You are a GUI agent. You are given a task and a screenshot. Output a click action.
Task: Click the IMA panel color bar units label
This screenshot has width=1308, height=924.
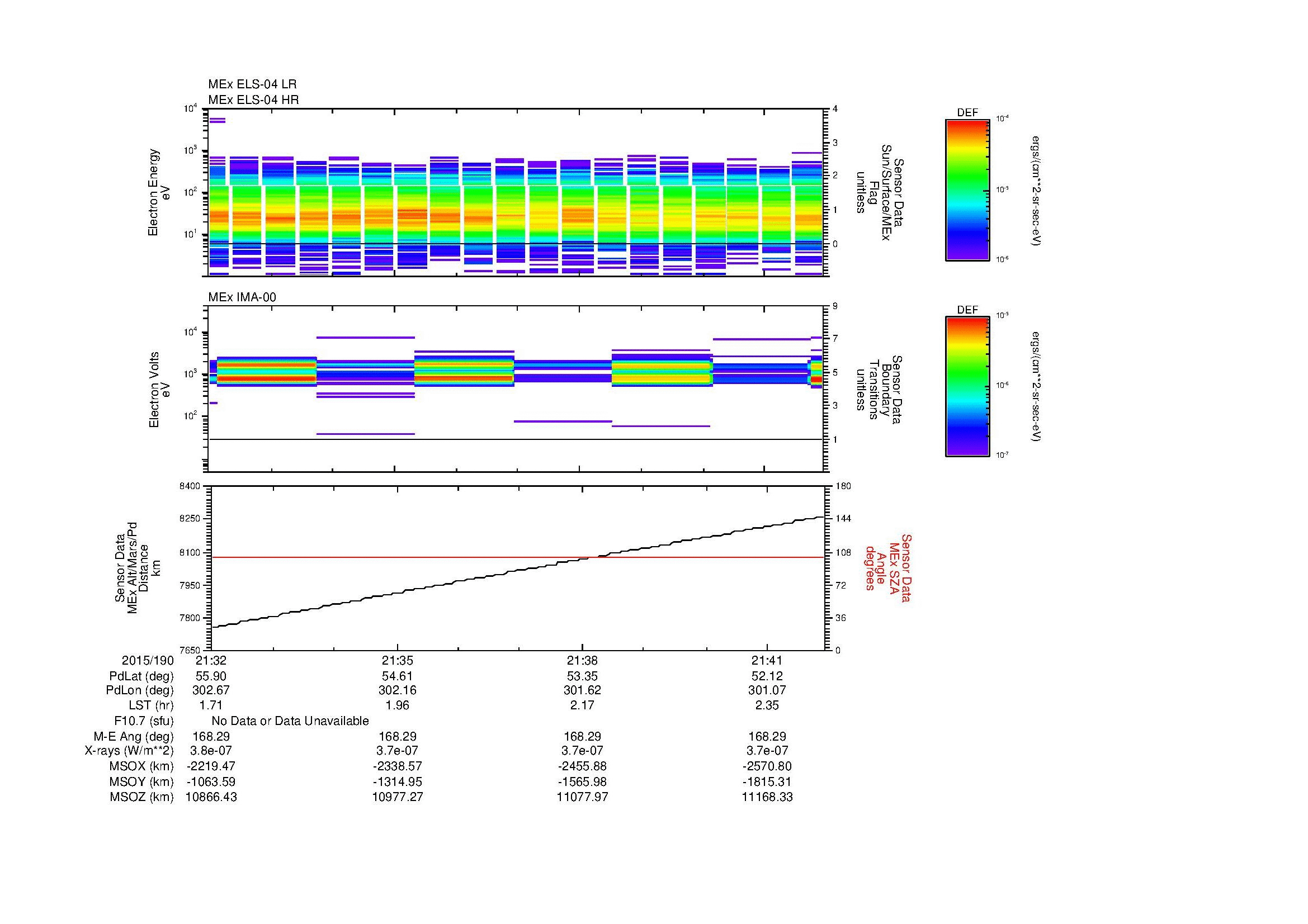[x=1036, y=387]
